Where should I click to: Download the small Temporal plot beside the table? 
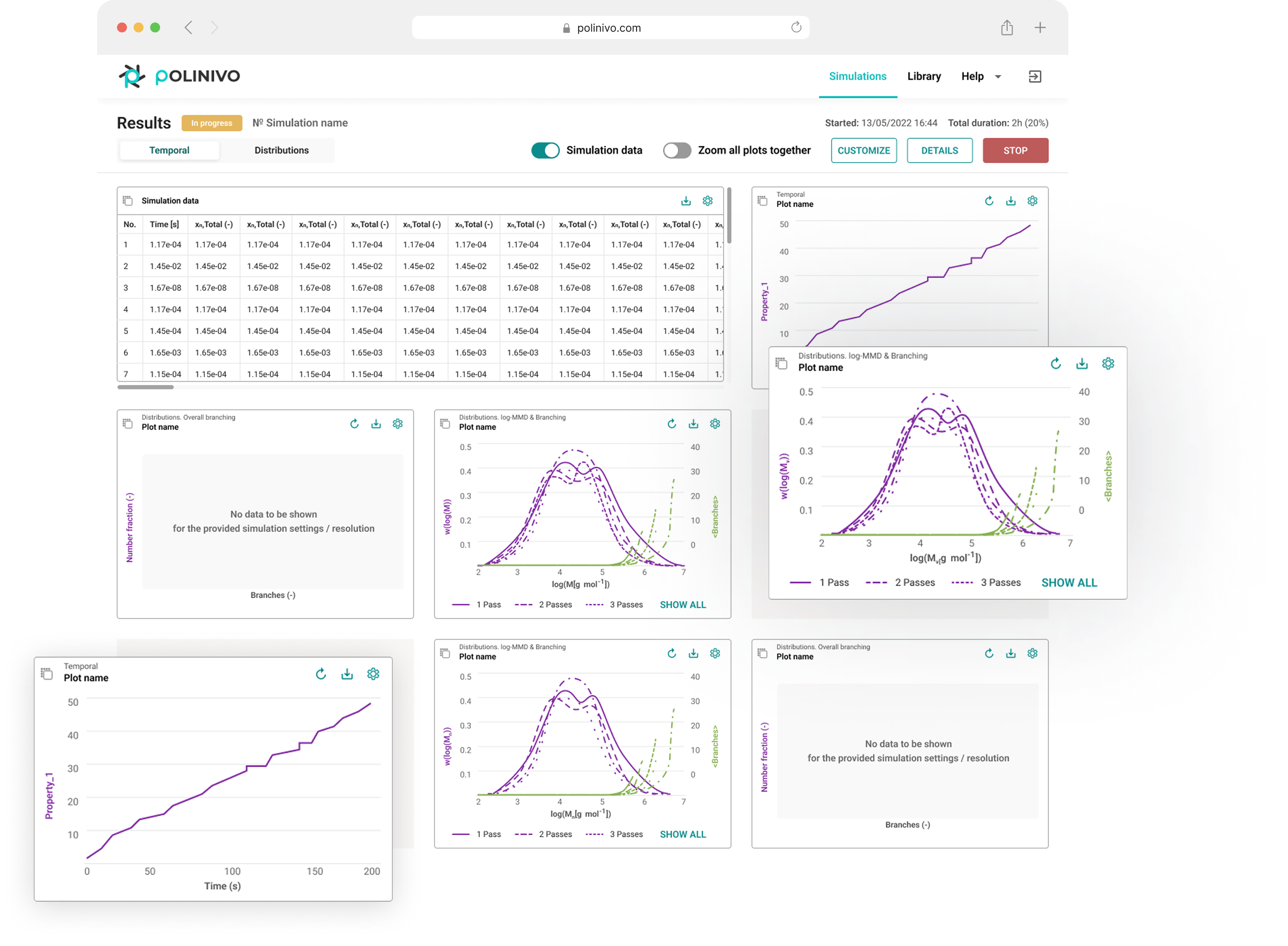1010,201
